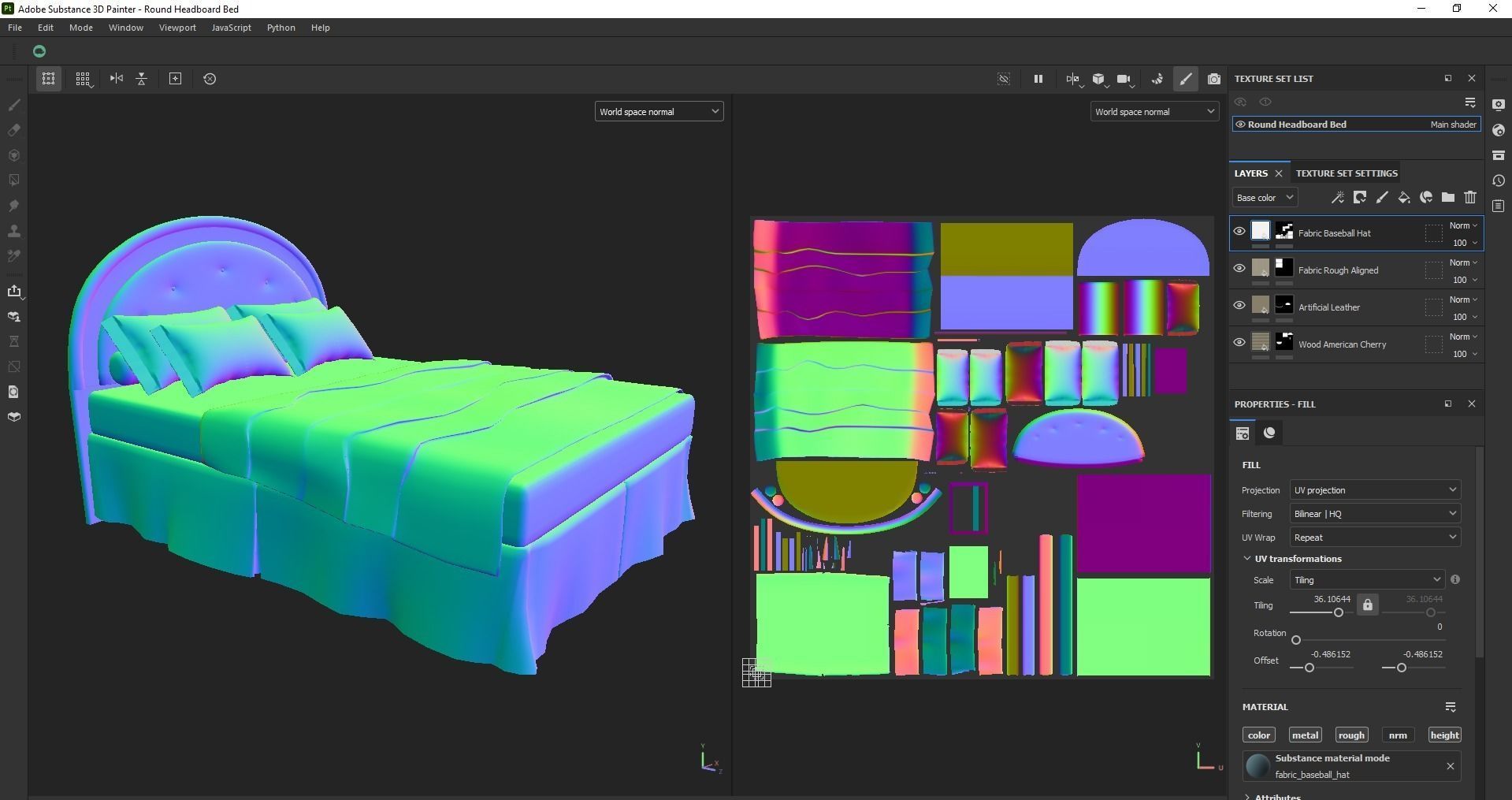Open the Export textures icon in left toolbar

click(x=14, y=291)
